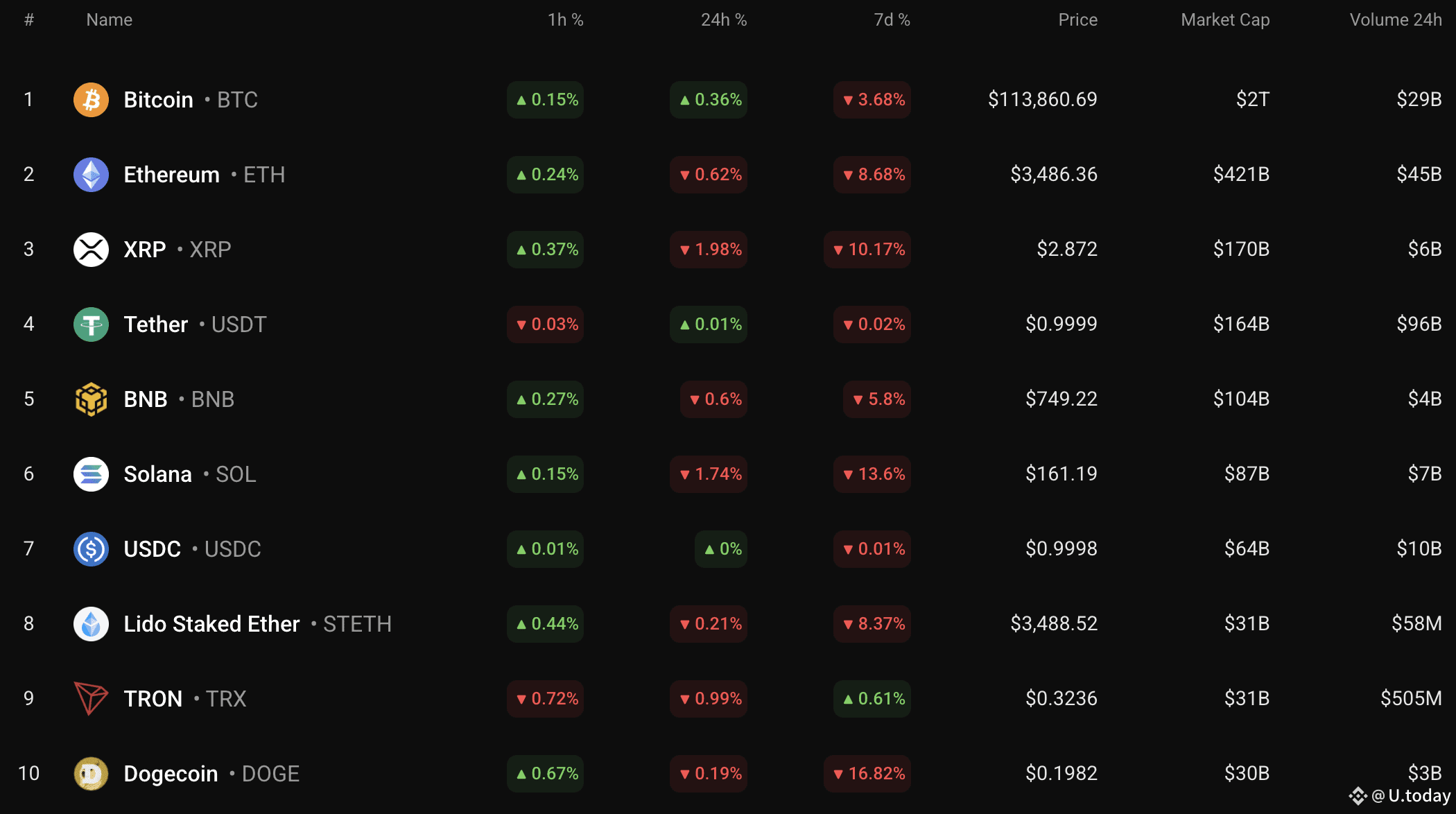Click the Tether green logo icon
The image size is (1456, 814).
pyautogui.click(x=91, y=324)
